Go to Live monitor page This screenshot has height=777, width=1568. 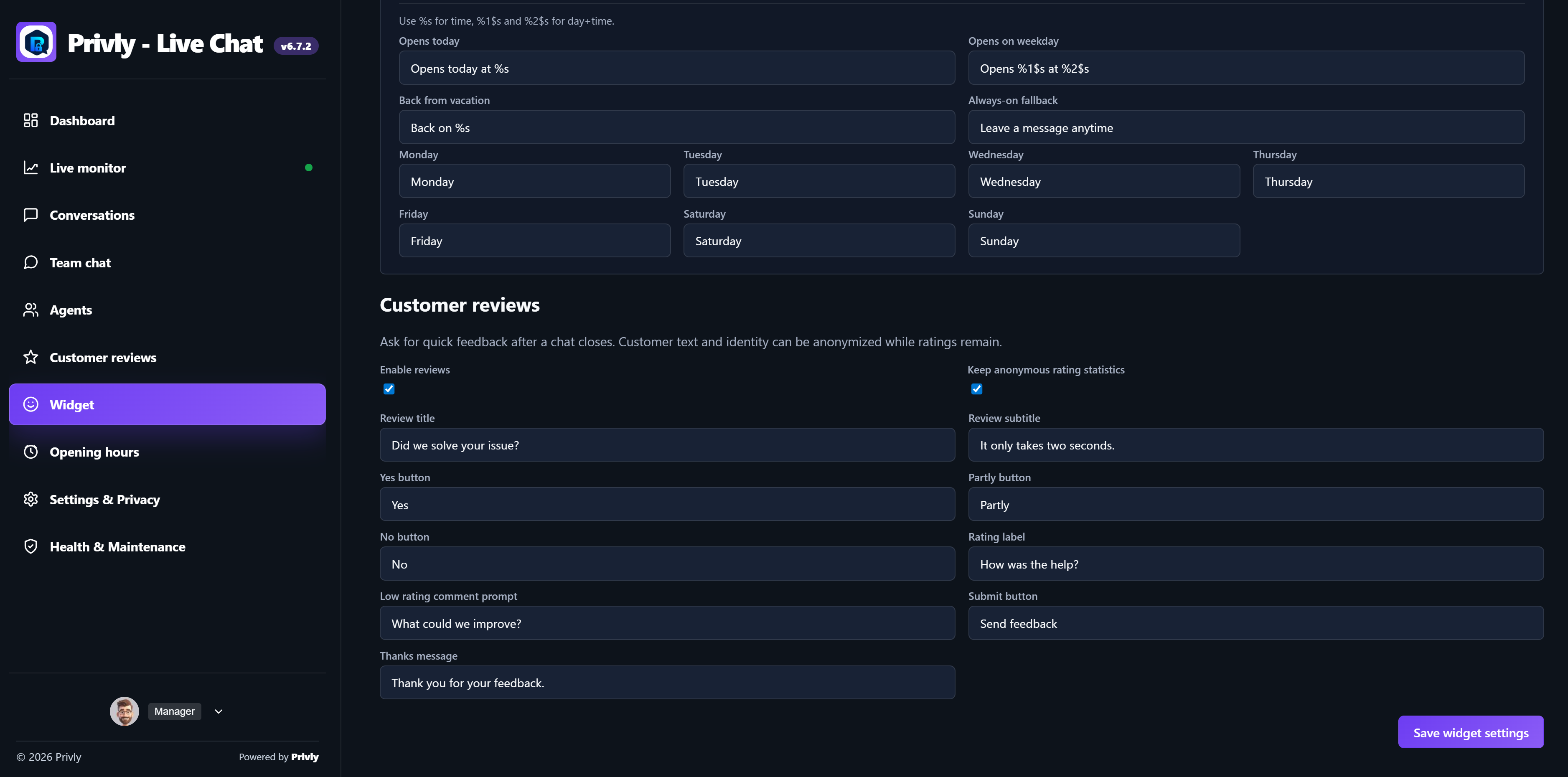click(x=168, y=168)
